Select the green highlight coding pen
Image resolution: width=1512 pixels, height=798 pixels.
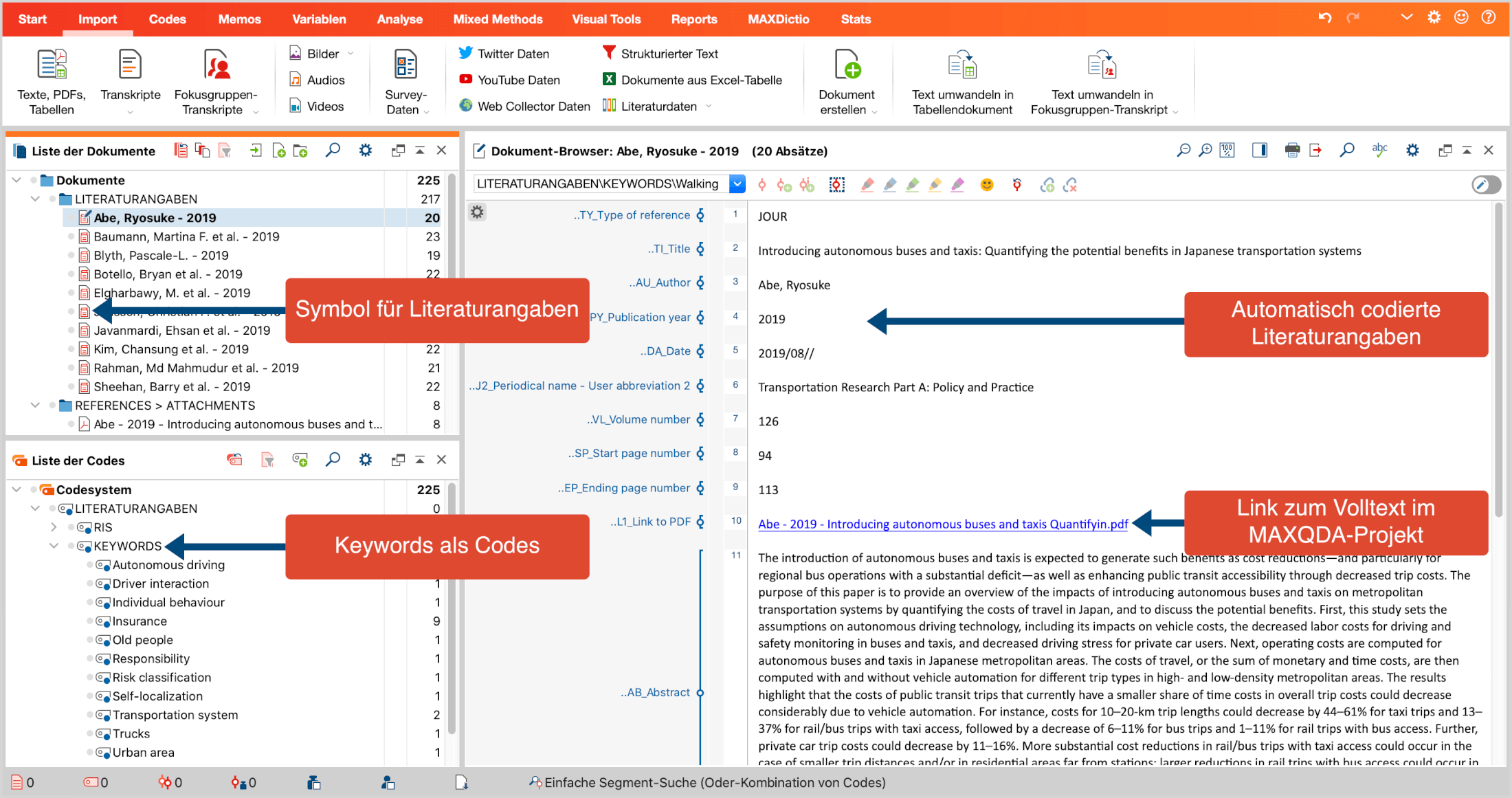coord(913,184)
